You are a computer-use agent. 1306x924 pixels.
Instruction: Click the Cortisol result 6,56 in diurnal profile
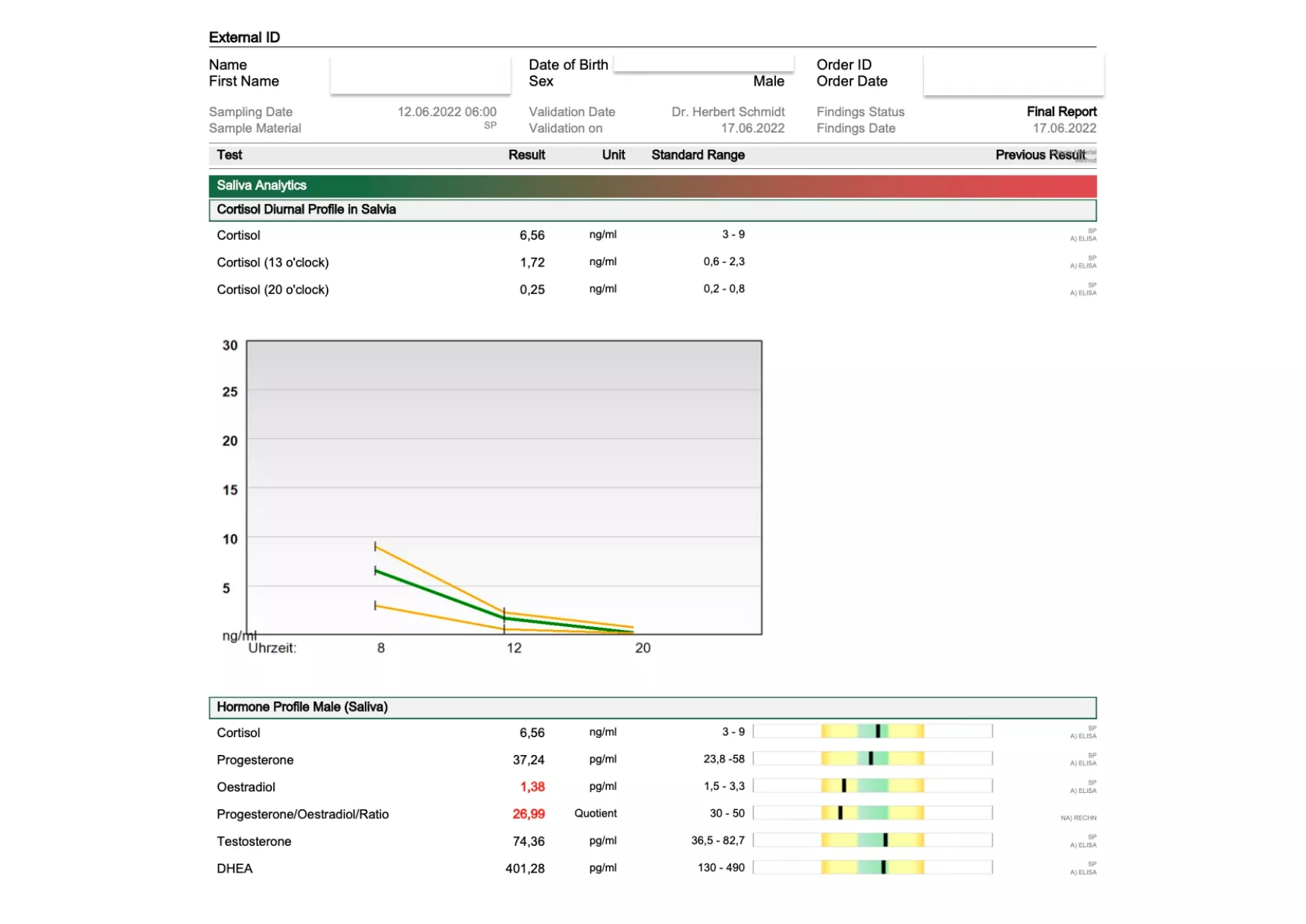point(532,235)
